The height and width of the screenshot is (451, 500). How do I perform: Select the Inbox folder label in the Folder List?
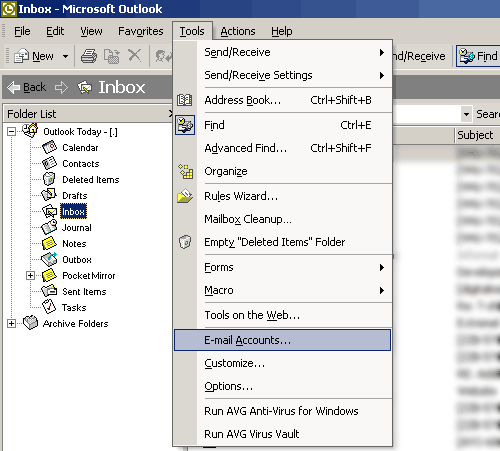click(x=73, y=211)
